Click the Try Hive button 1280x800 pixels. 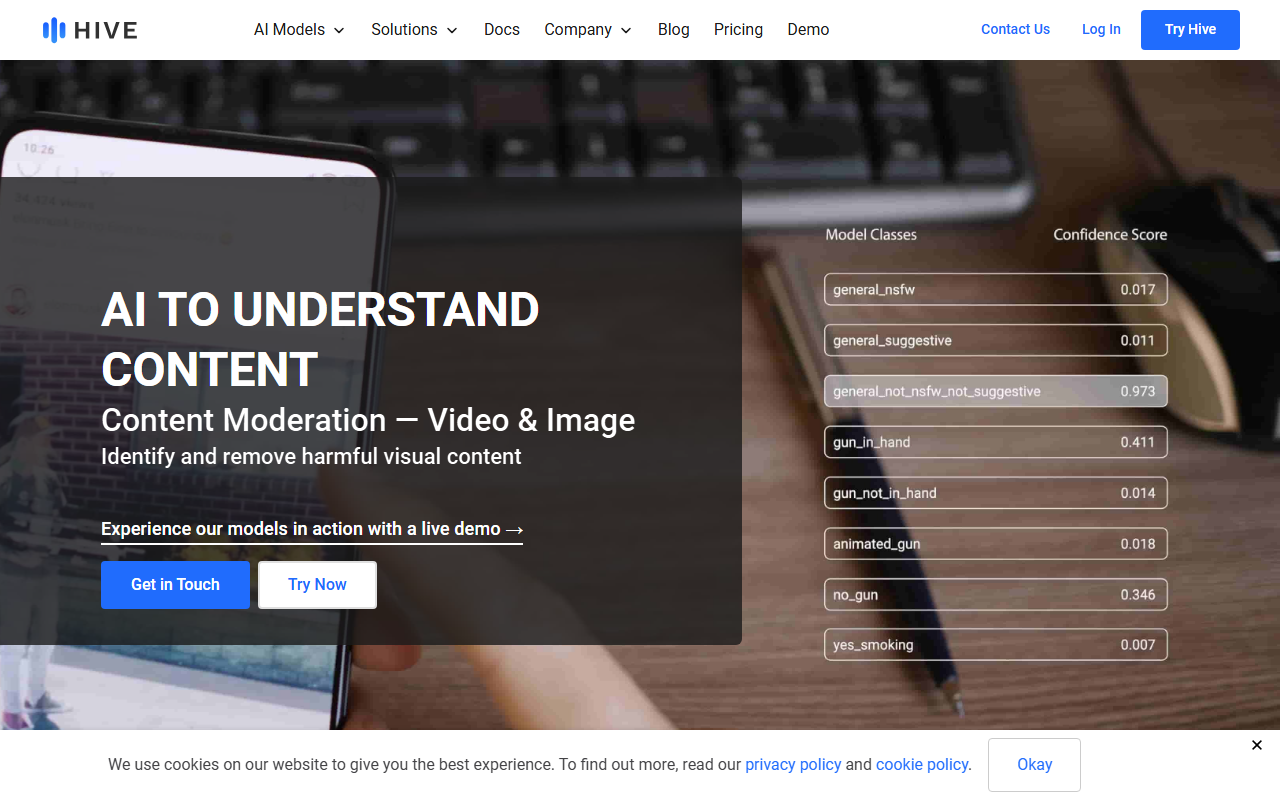1190,30
